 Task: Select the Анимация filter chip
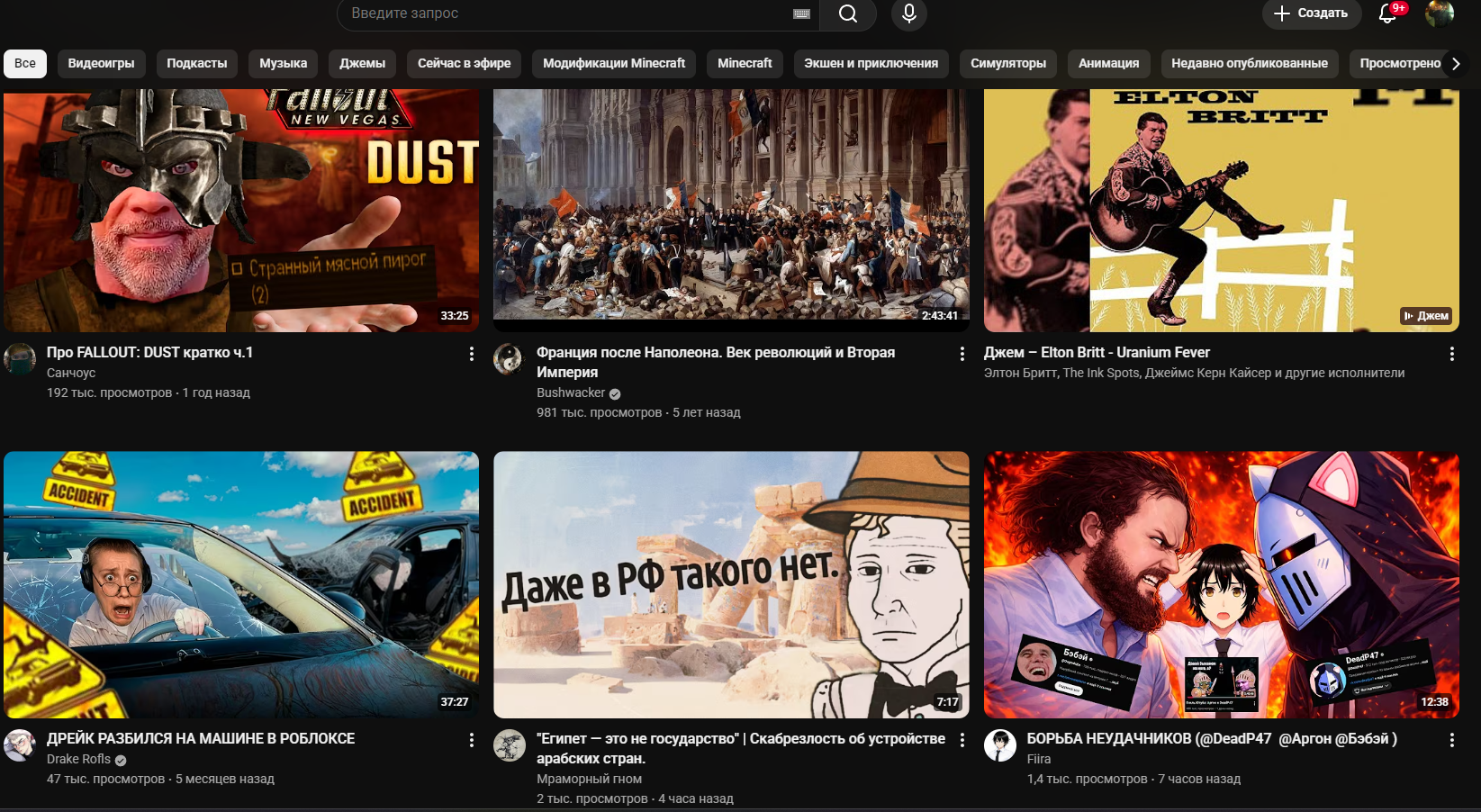pos(1108,63)
